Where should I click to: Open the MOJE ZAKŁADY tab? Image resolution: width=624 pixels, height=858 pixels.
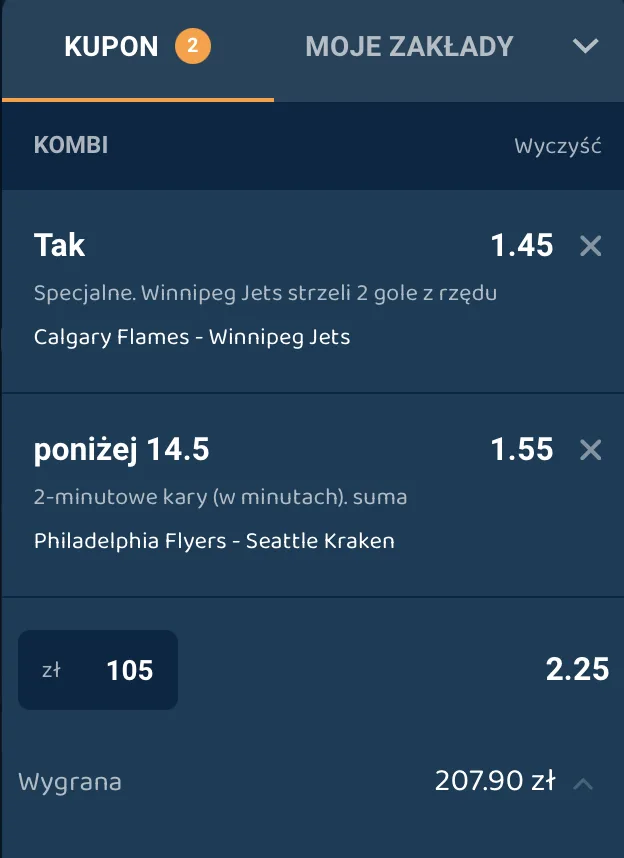[x=409, y=46]
